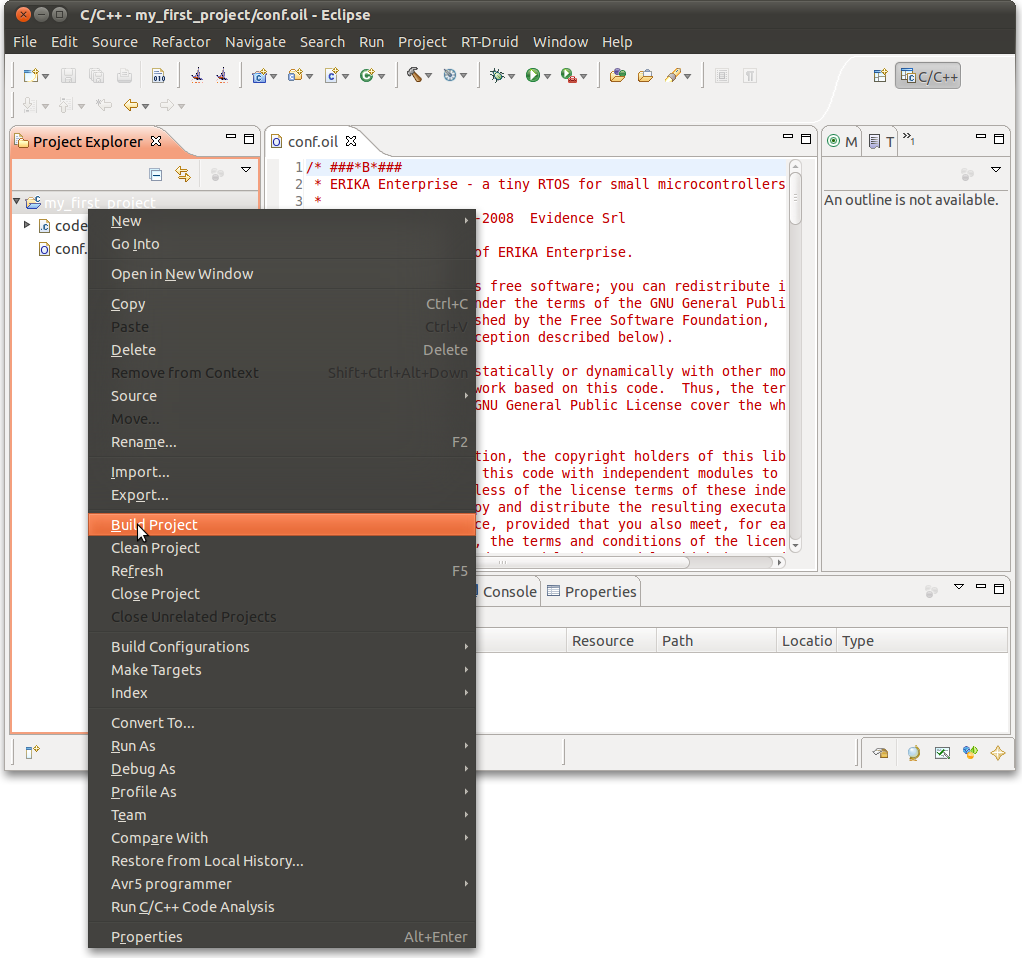The height and width of the screenshot is (958, 1022).
Task: Click the colored balls status bar icon
Action: 971,753
